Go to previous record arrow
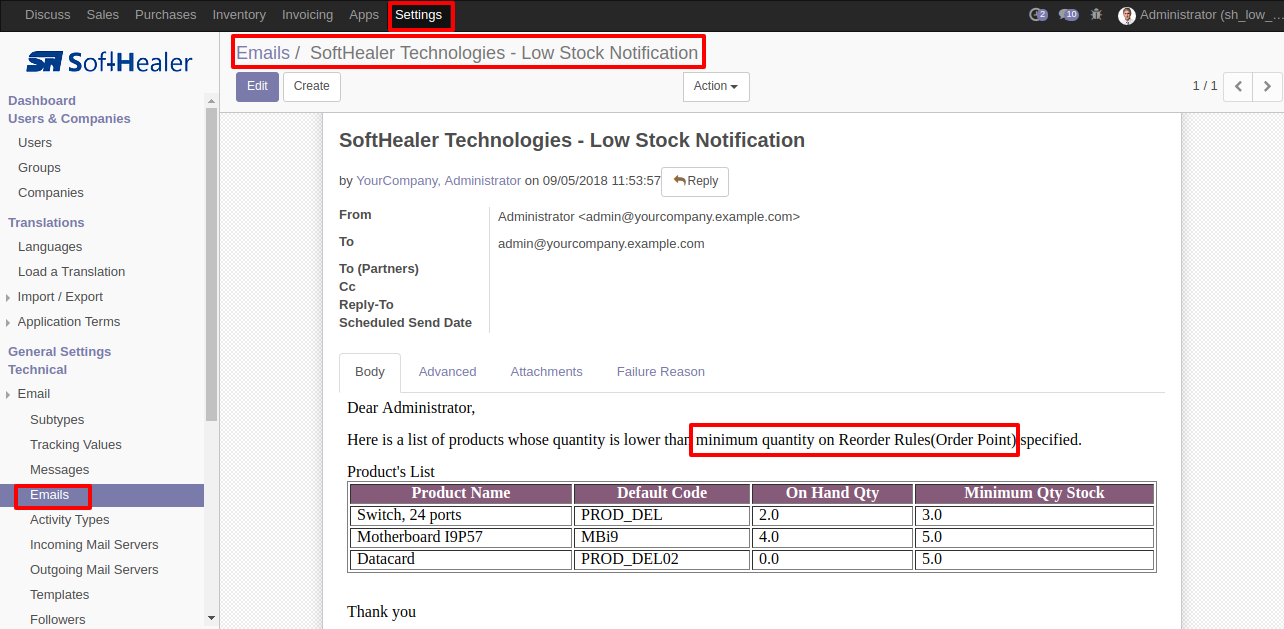Image resolution: width=1284 pixels, height=629 pixels. [x=1238, y=87]
